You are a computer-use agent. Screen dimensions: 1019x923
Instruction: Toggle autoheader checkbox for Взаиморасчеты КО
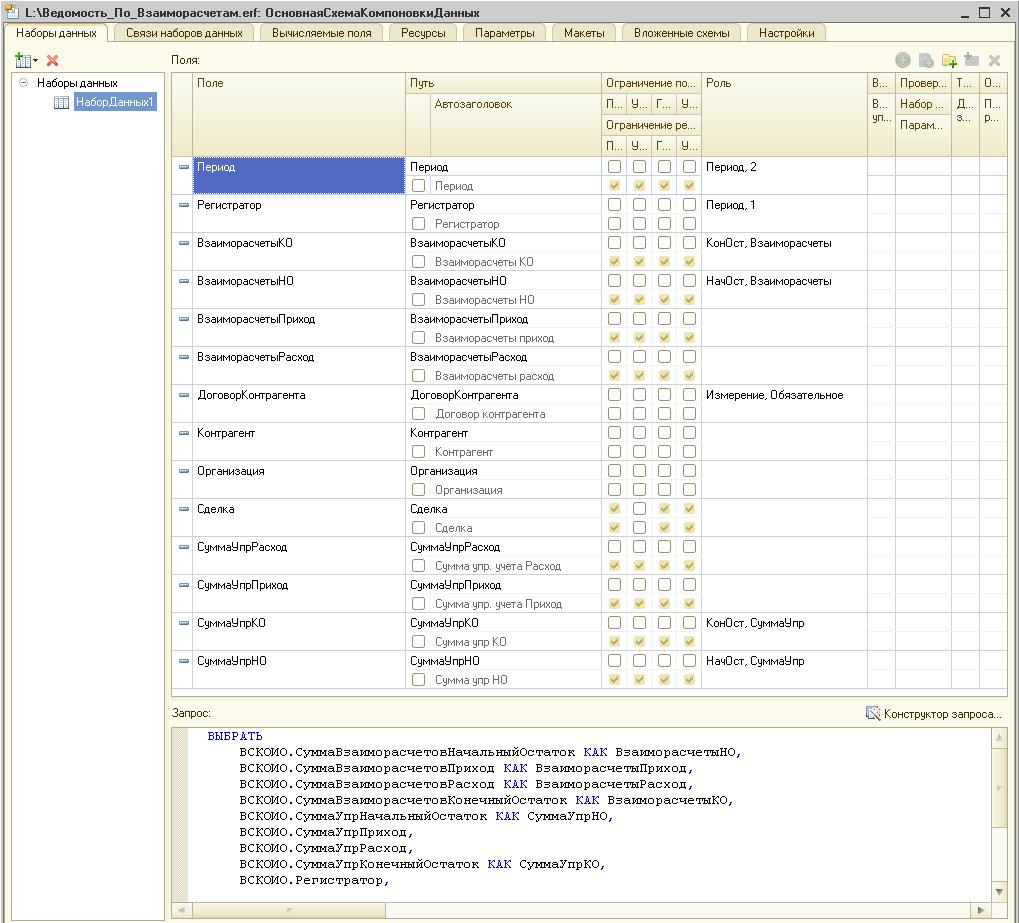pyautogui.click(x=419, y=262)
